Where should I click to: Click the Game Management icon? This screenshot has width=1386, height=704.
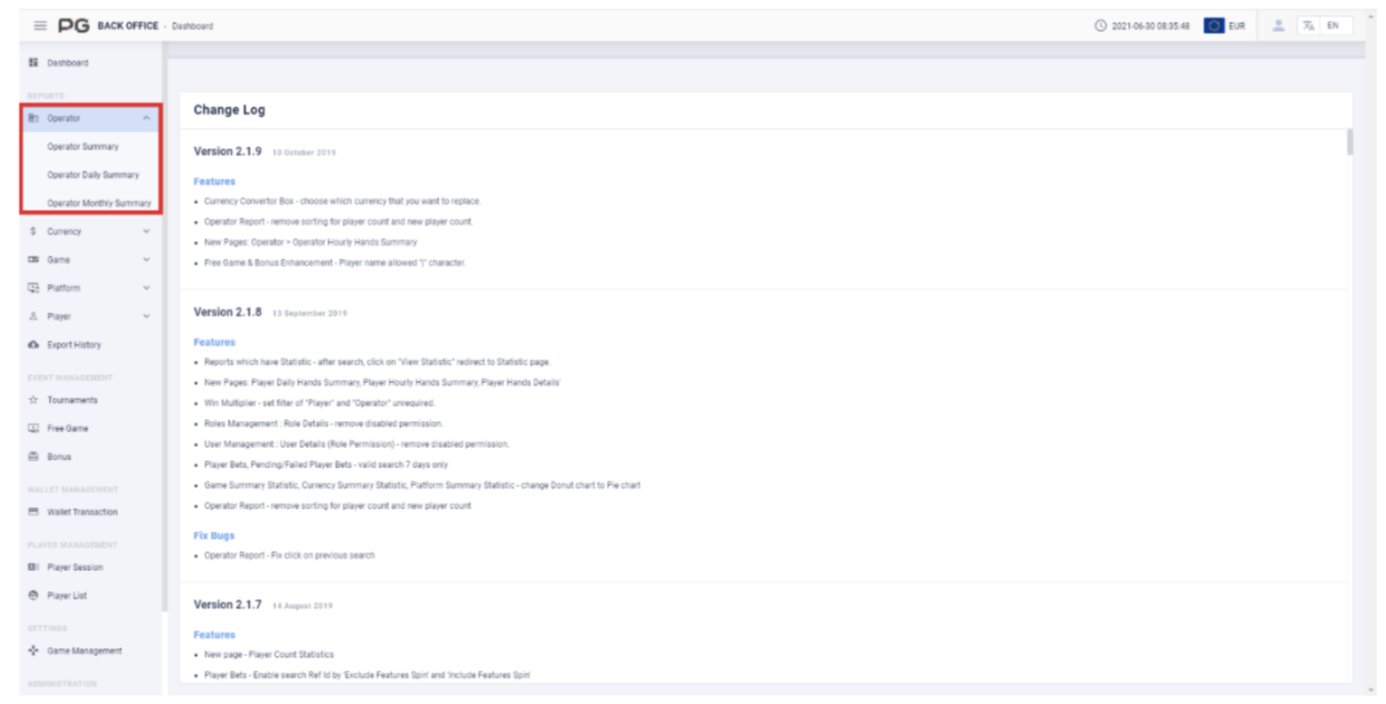pos(33,651)
